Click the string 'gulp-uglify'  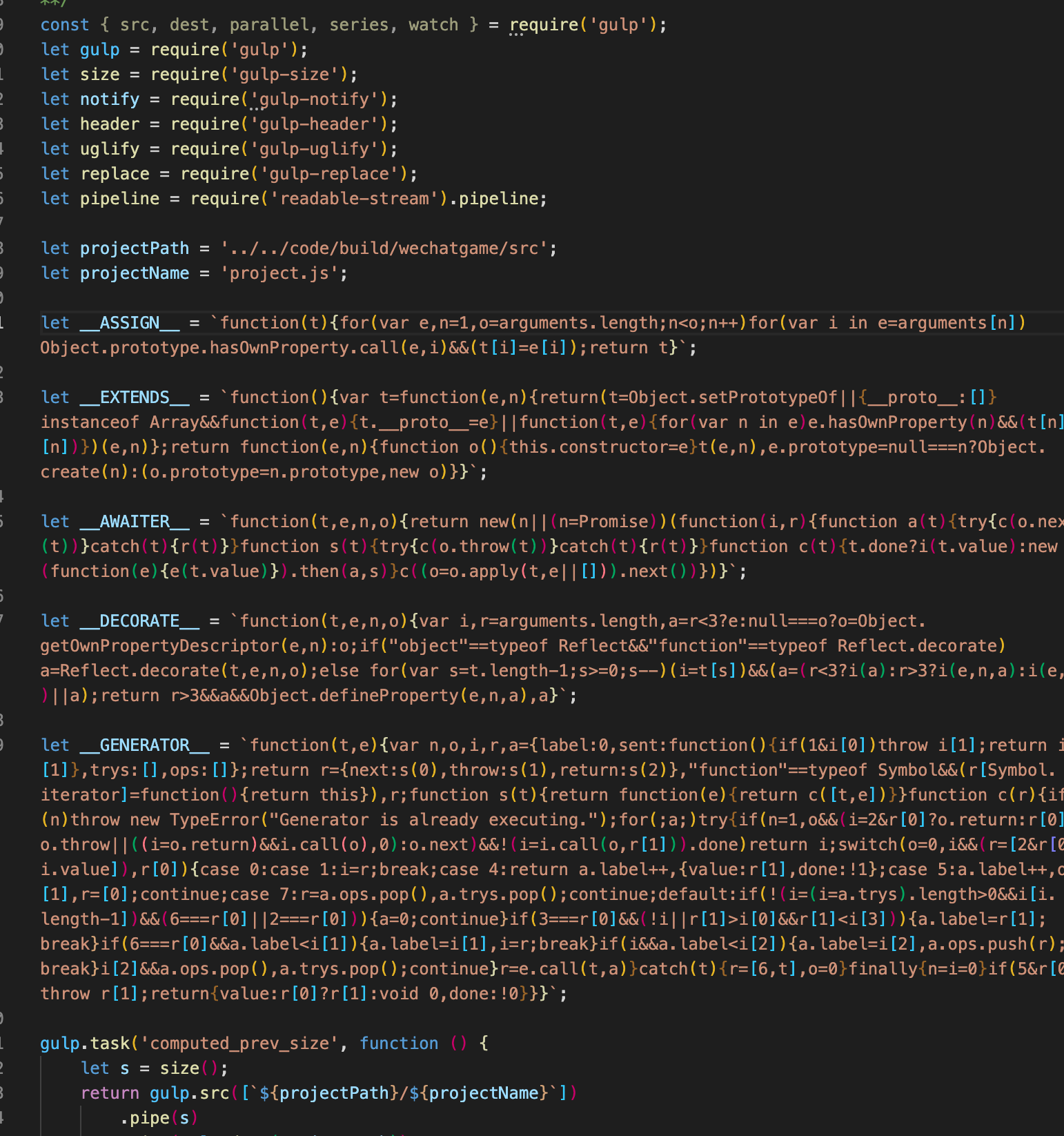tap(315, 149)
